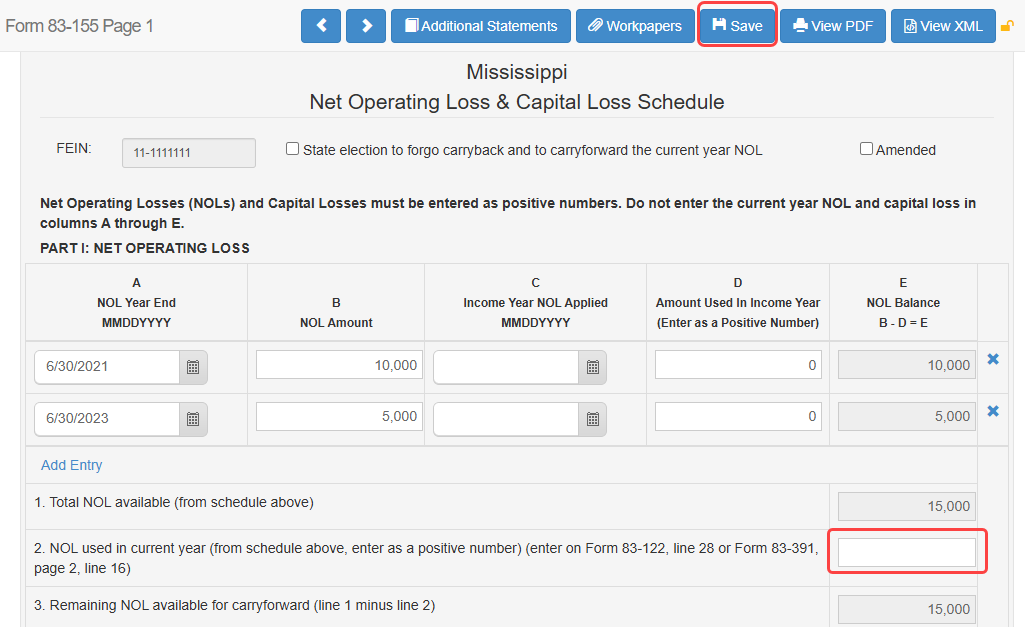
Task: Click the Add Entry link
Action: (x=72, y=465)
